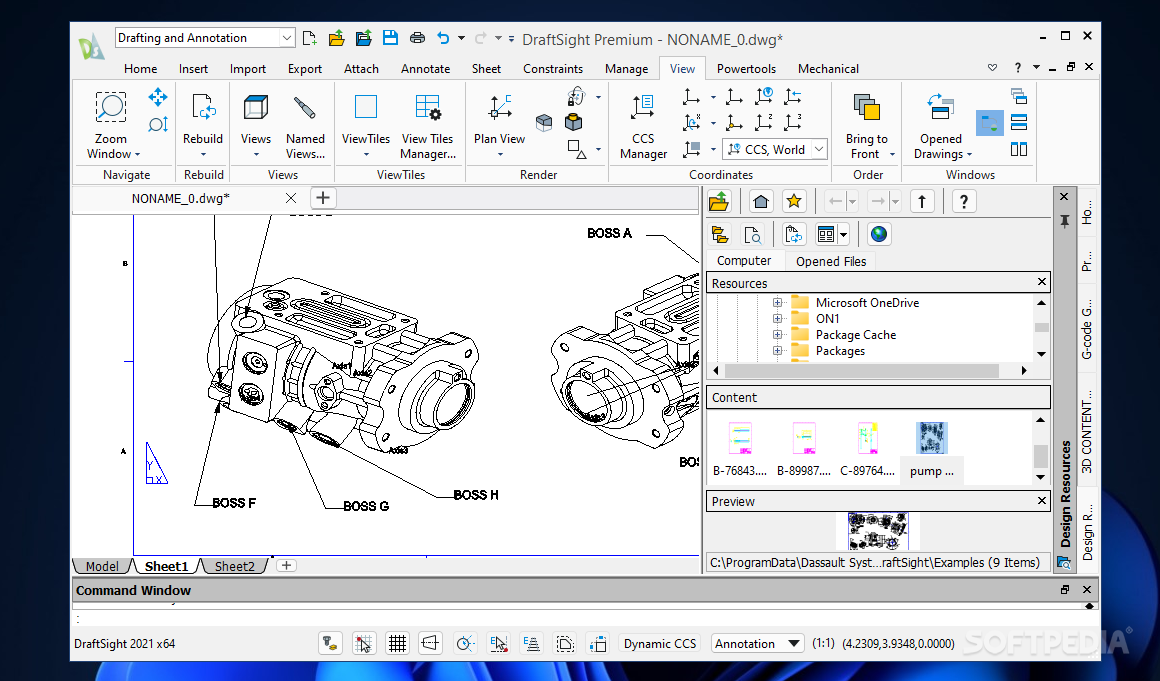The width and height of the screenshot is (1160, 681).
Task: Click Cascade windows icon
Action: click(x=1019, y=96)
